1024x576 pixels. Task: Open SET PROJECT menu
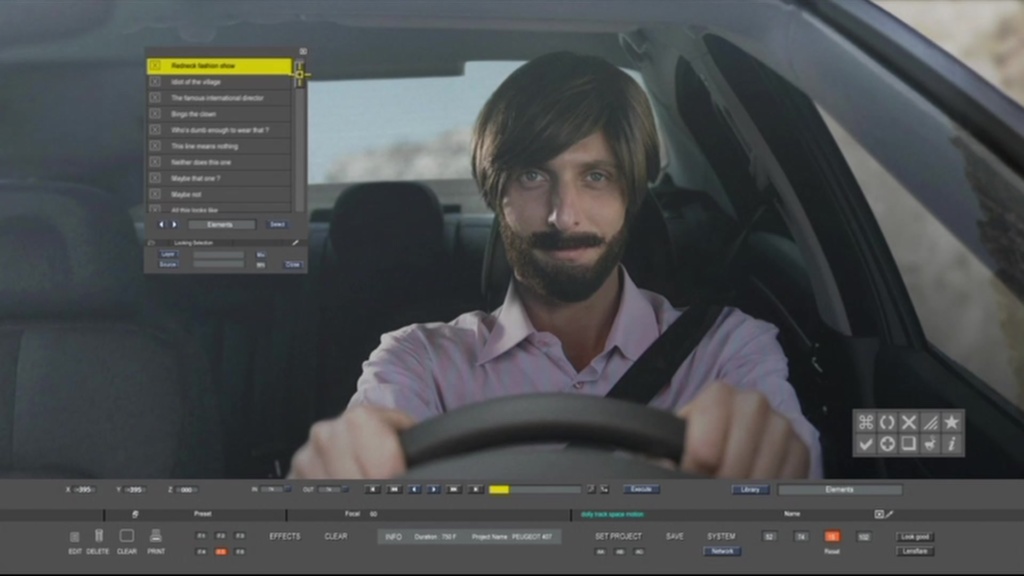pos(618,536)
